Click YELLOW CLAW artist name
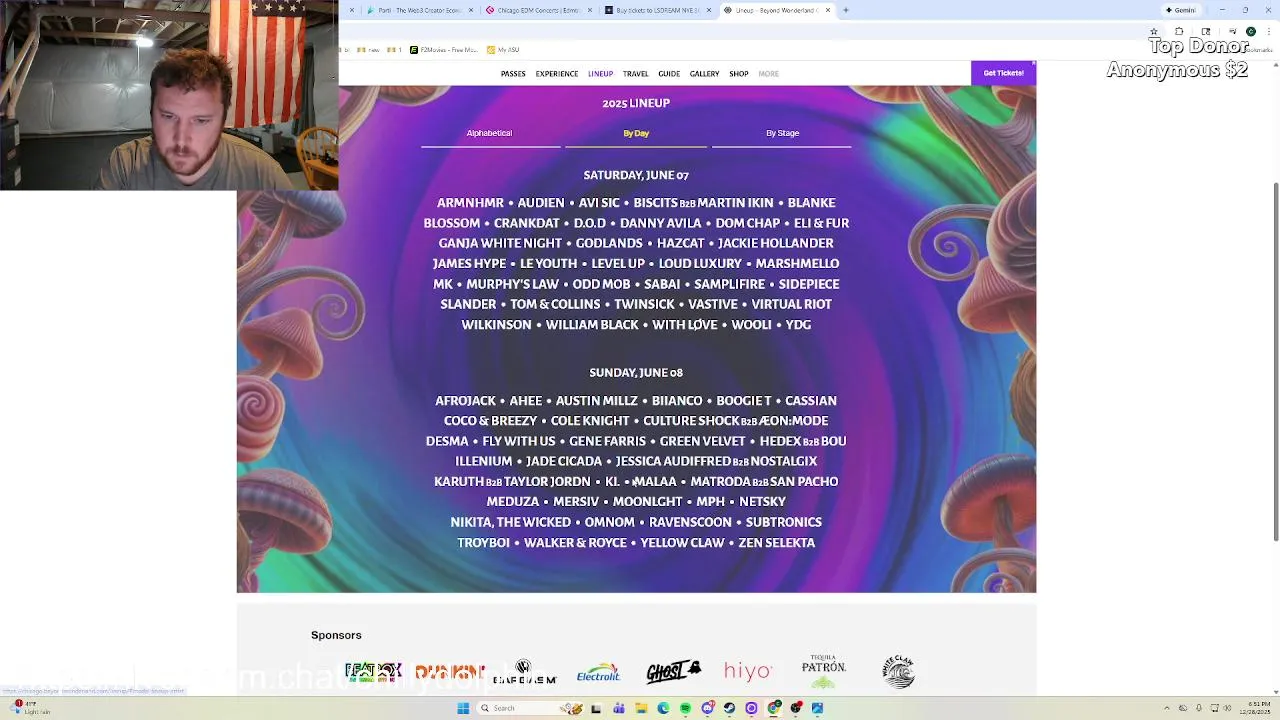Screen dimensions: 1280x720 point(682,543)
